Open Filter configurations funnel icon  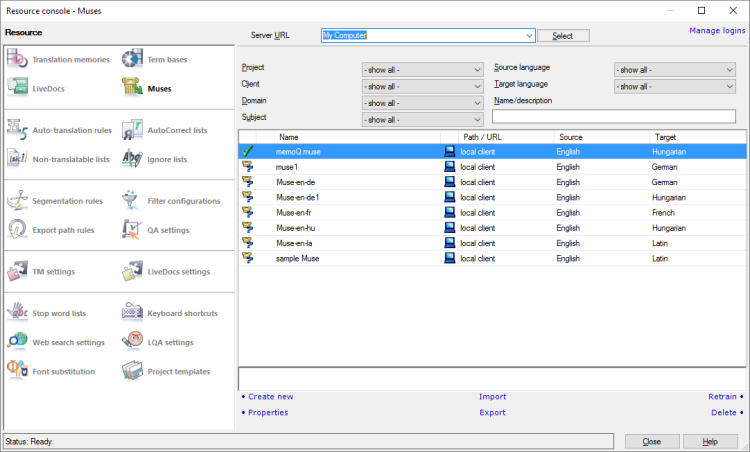132,200
